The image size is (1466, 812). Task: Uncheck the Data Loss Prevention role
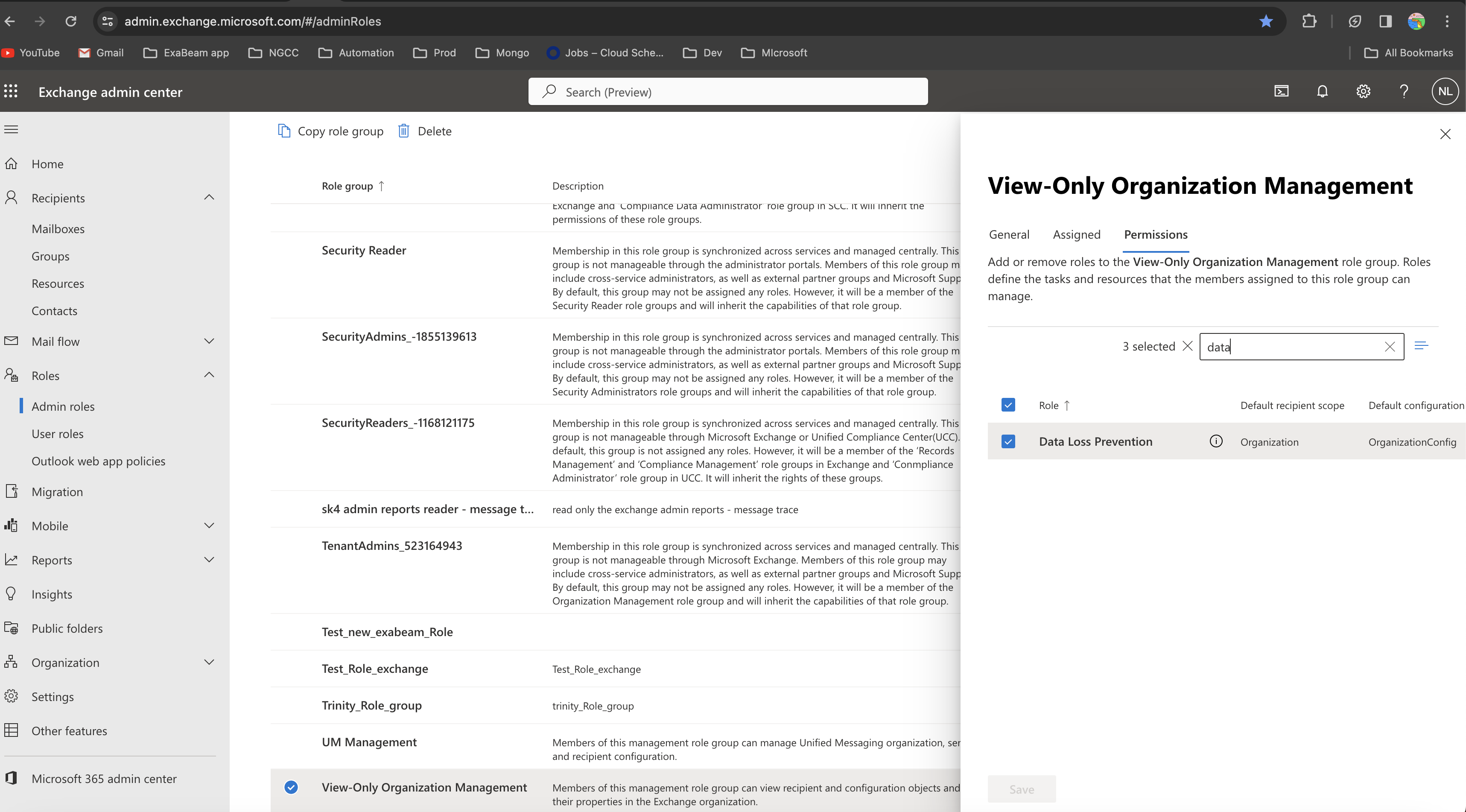1008,441
